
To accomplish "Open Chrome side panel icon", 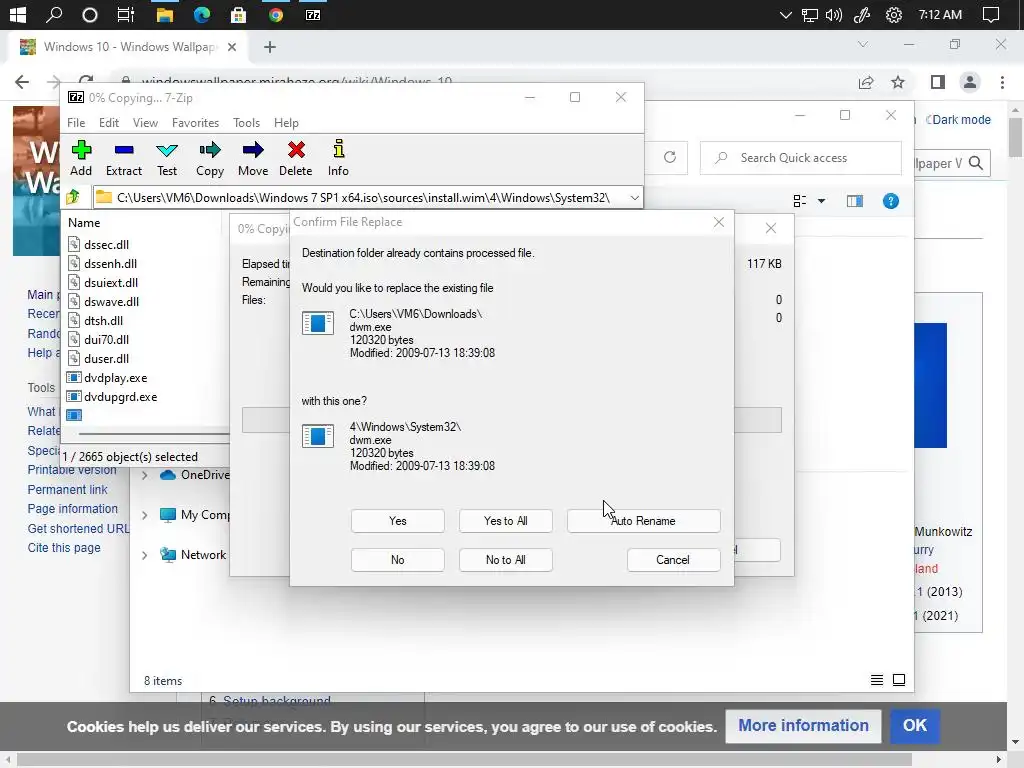I will (x=938, y=82).
